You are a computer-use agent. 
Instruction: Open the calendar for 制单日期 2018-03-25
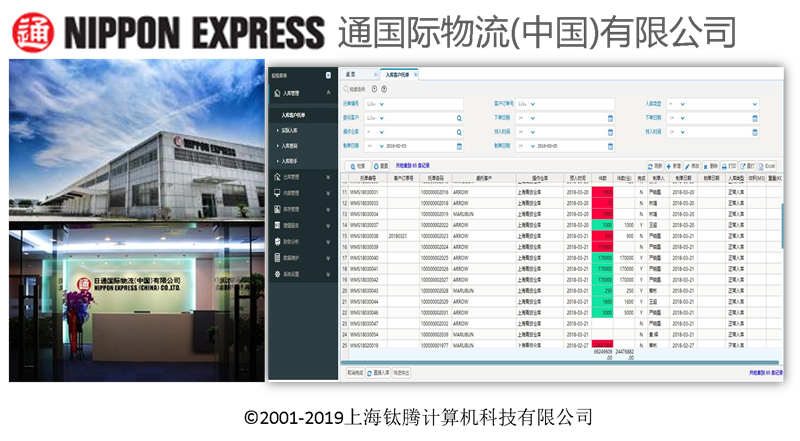pos(610,146)
